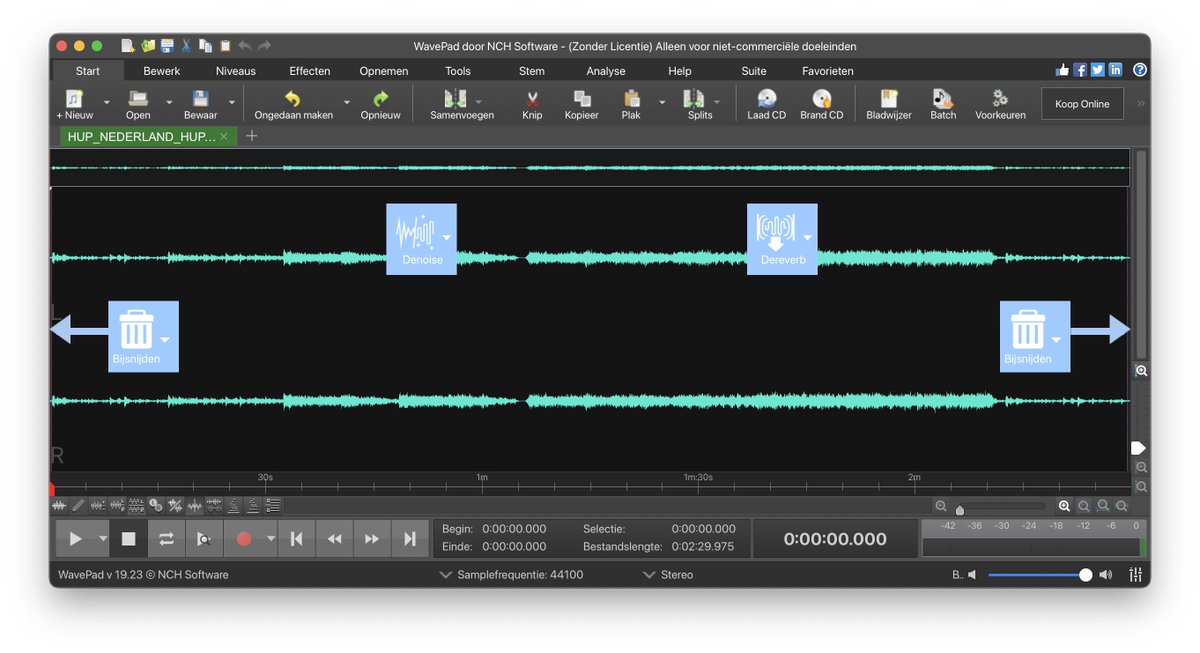This screenshot has width=1200, height=653.
Task: Switch to the Effecten tab
Action: [310, 71]
